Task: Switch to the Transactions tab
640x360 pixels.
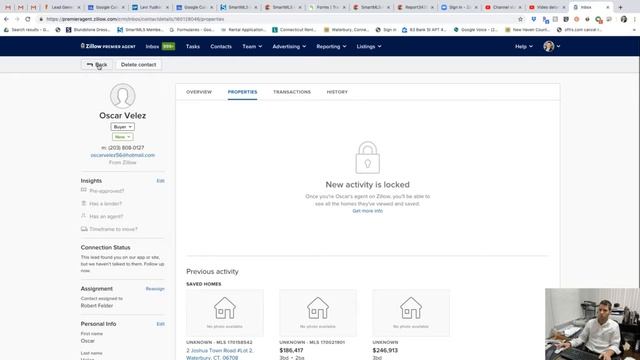Action: [292, 92]
